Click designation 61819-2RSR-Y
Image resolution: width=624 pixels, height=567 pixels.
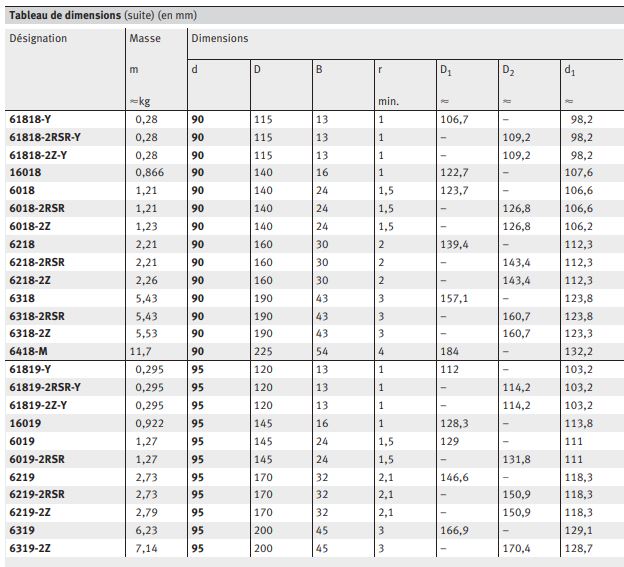point(45,388)
